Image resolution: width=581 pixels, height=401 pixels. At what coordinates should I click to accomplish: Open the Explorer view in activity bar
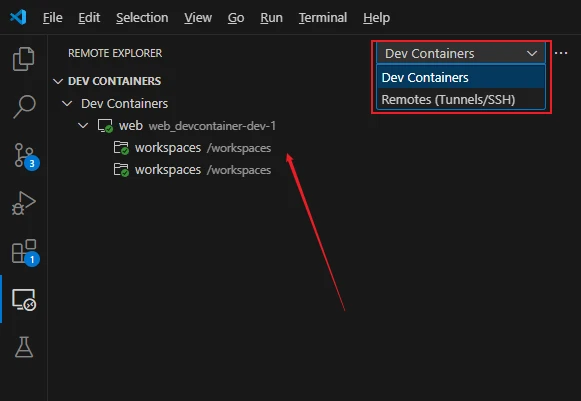click(24, 59)
